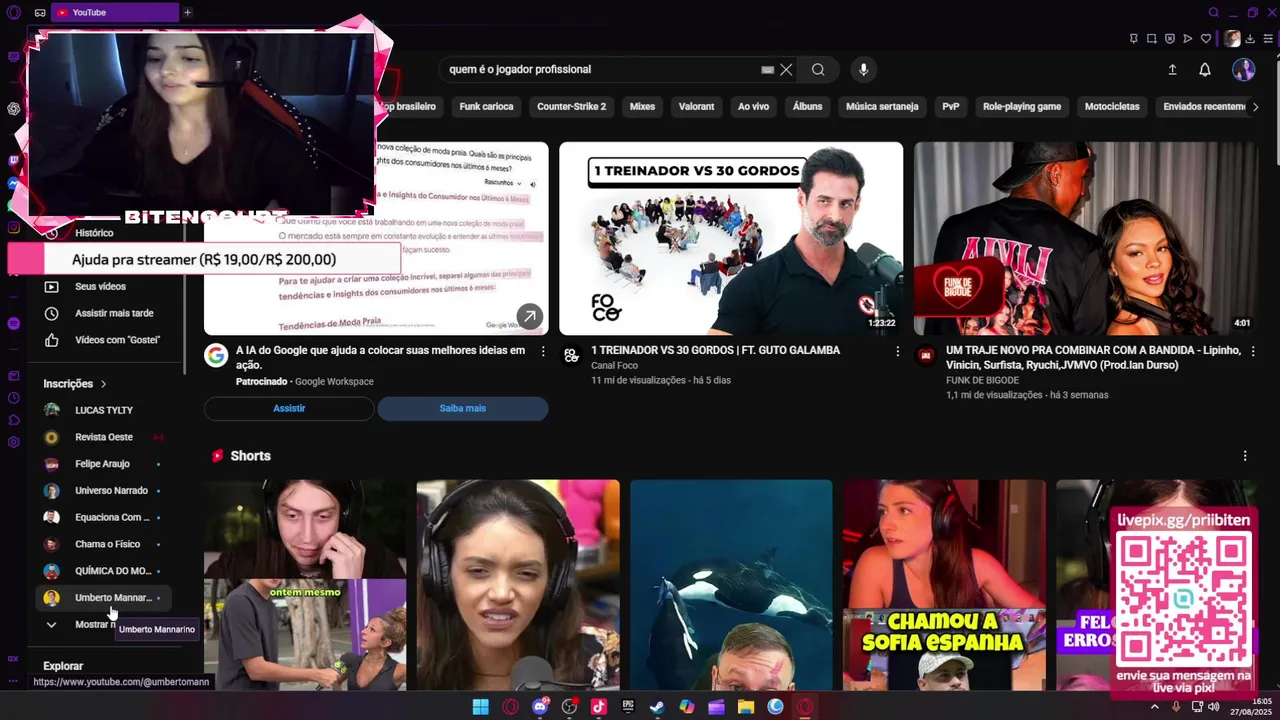Expand the Inscrições section arrow

point(103,384)
